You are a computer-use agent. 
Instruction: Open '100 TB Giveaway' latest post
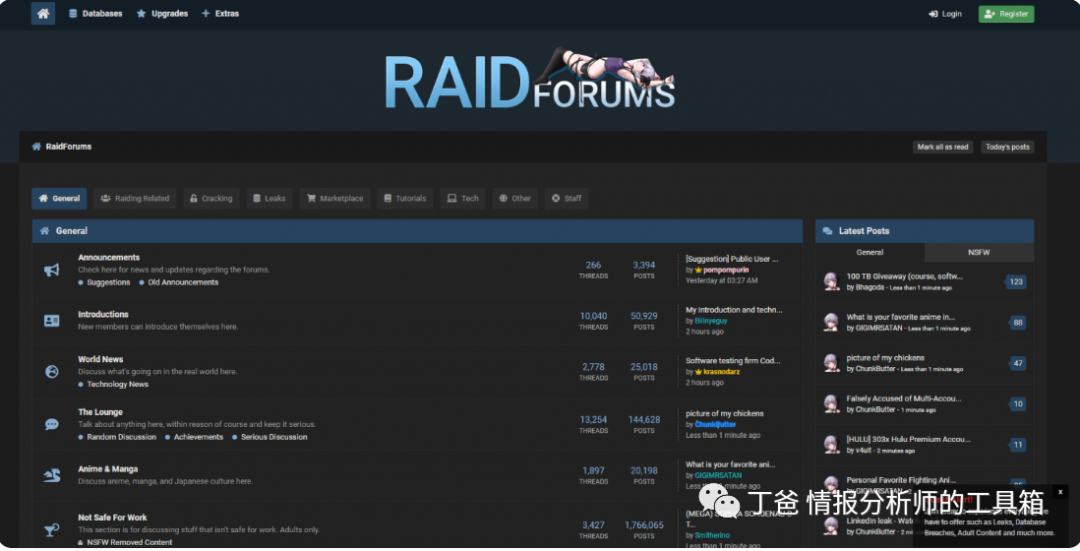904,276
